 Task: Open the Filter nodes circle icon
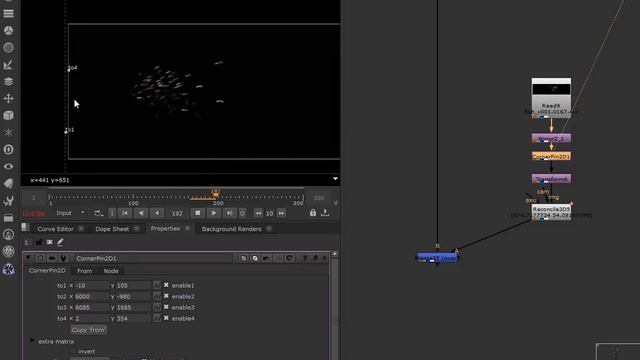[8, 47]
